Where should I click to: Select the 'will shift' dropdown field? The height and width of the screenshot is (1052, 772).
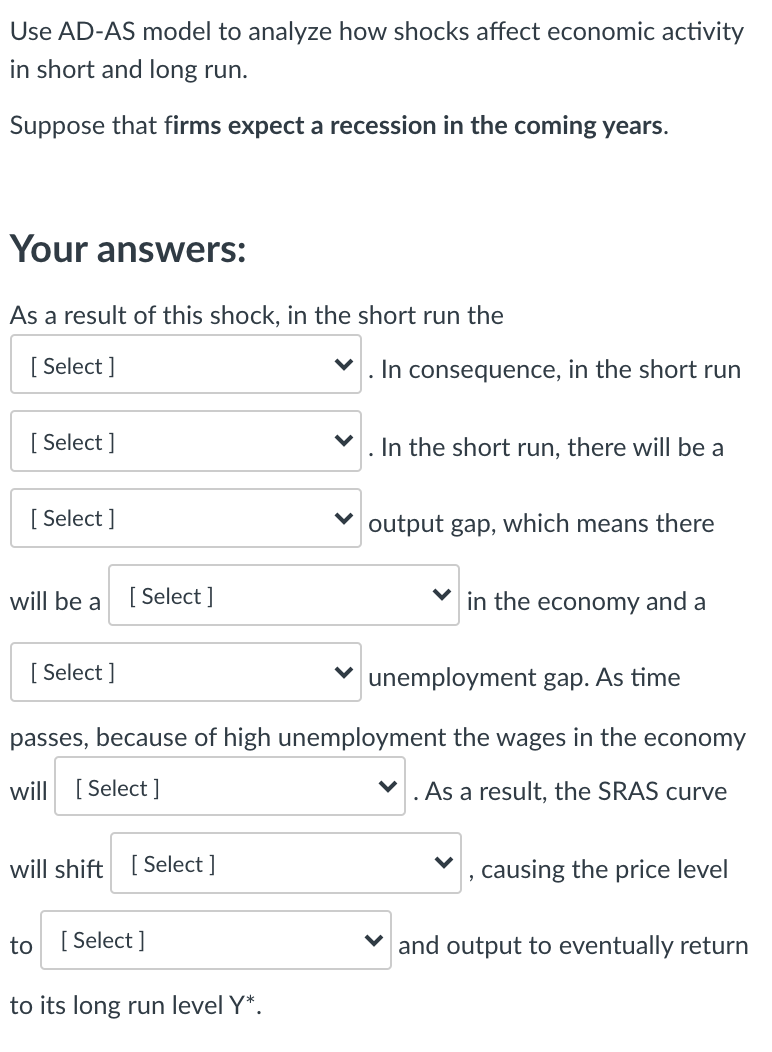(x=285, y=862)
